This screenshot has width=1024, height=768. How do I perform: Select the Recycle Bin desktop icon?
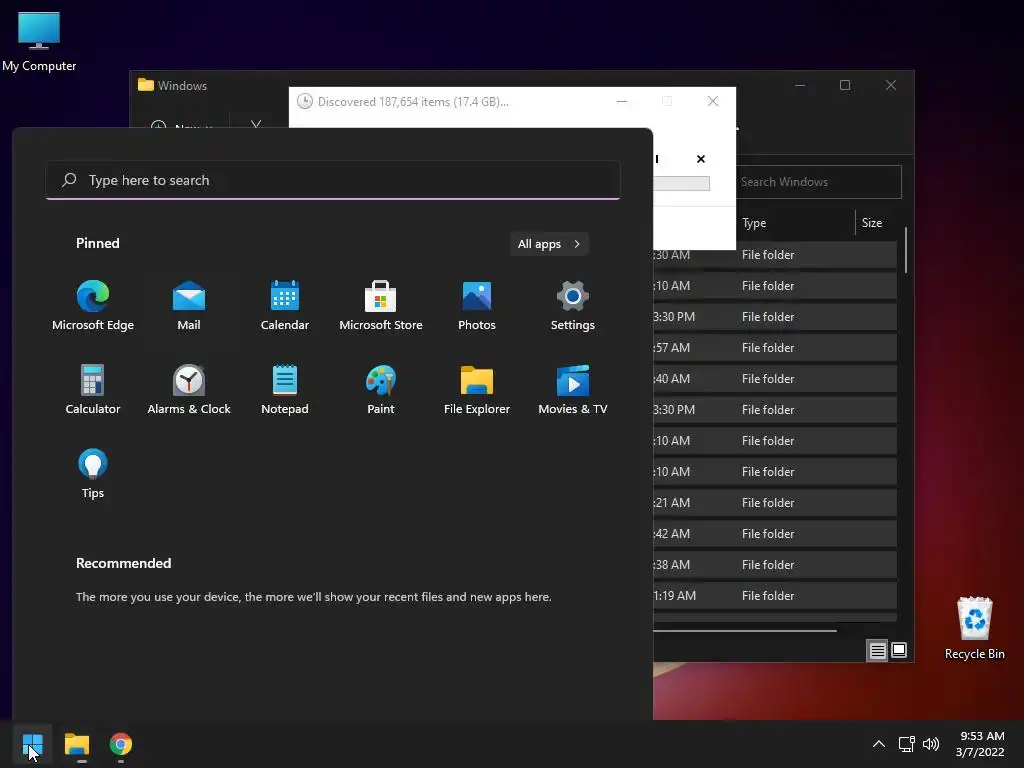pyautogui.click(x=974, y=628)
